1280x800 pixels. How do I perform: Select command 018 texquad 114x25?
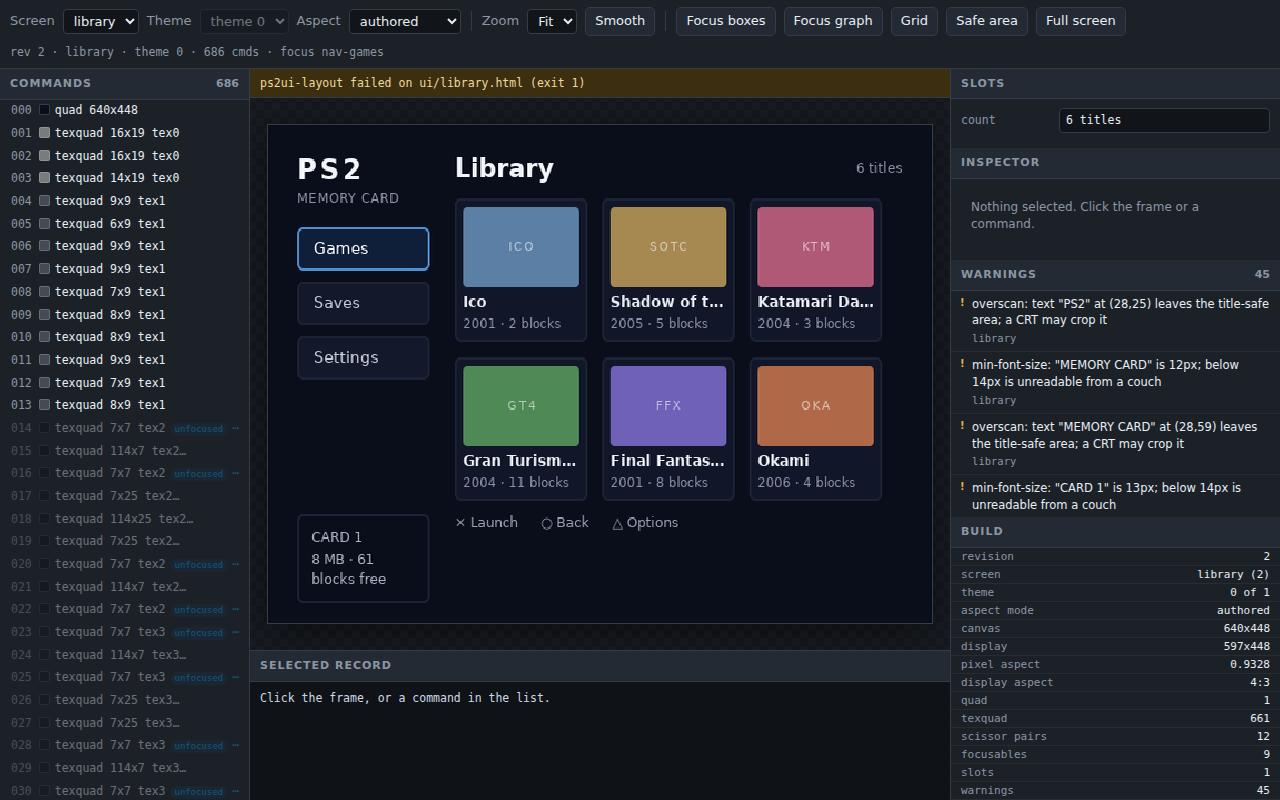(x=125, y=519)
